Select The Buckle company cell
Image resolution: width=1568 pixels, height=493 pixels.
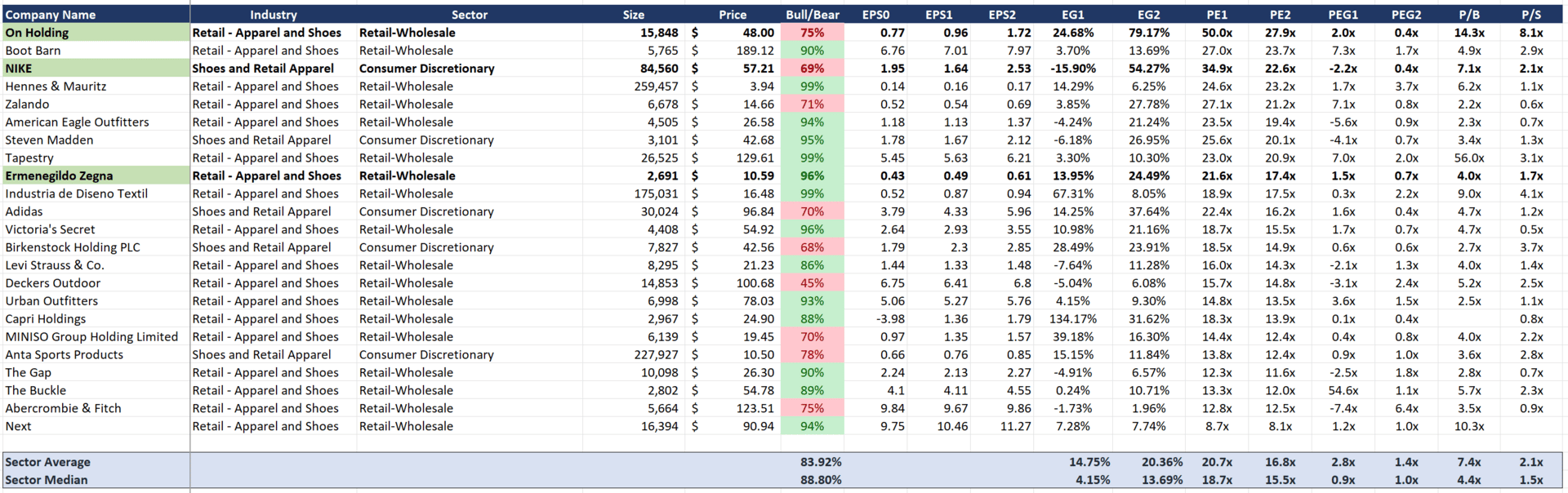point(96,391)
